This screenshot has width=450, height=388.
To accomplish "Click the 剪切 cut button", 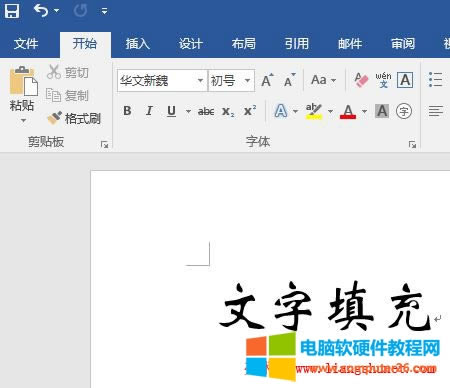I will (x=68, y=72).
